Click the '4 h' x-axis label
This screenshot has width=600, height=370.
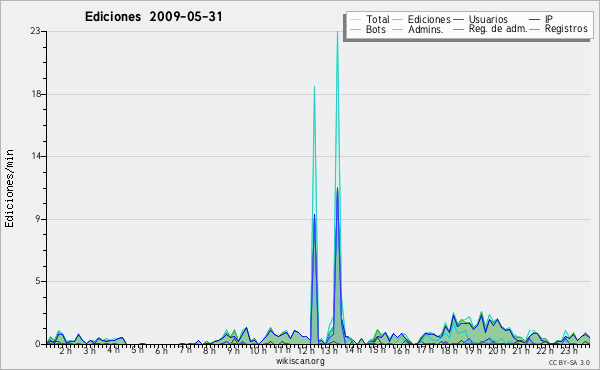tap(113, 350)
